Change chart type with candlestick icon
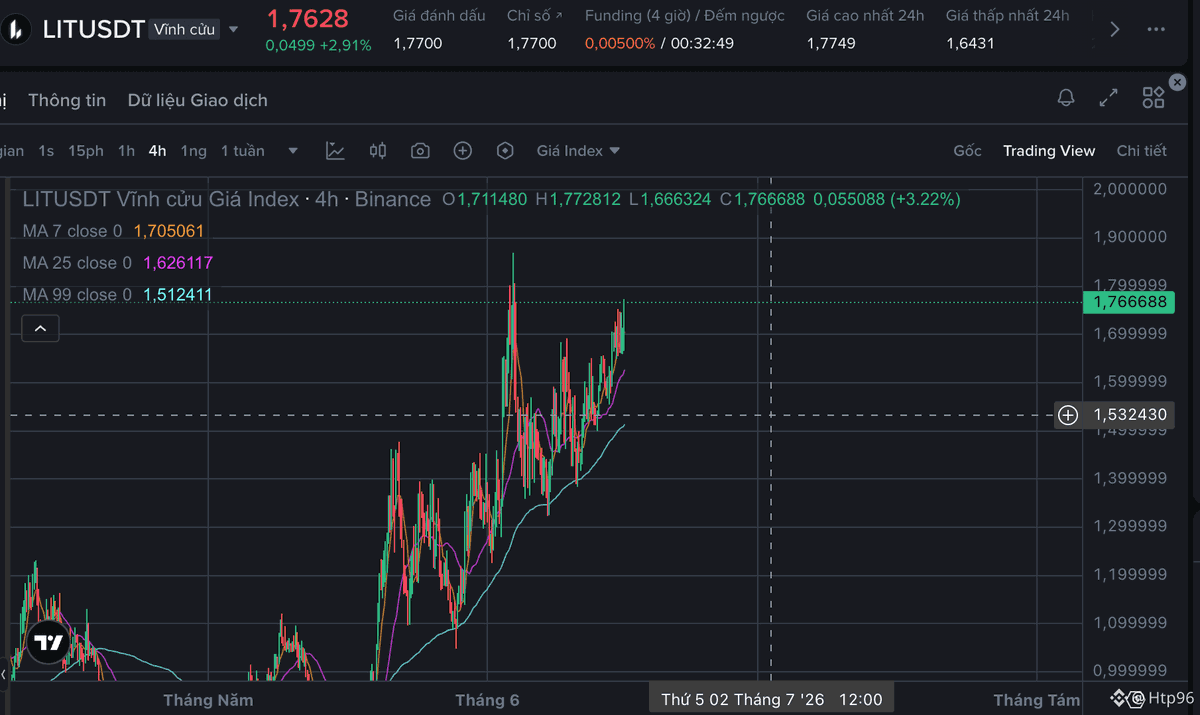This screenshot has height=715, width=1200. pos(378,151)
